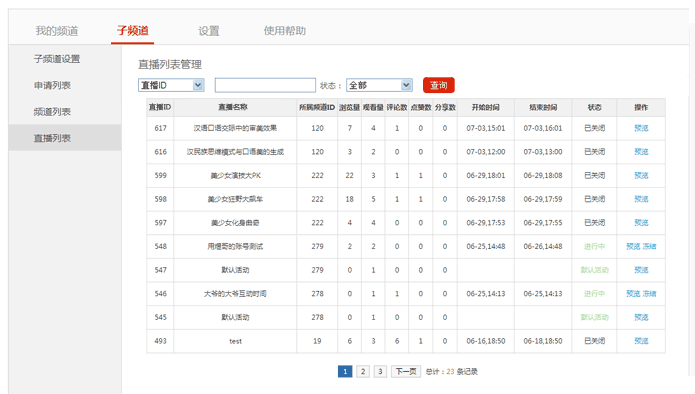695x394 pixels.
Task: Click live ID cell 597
Action: 160,222
